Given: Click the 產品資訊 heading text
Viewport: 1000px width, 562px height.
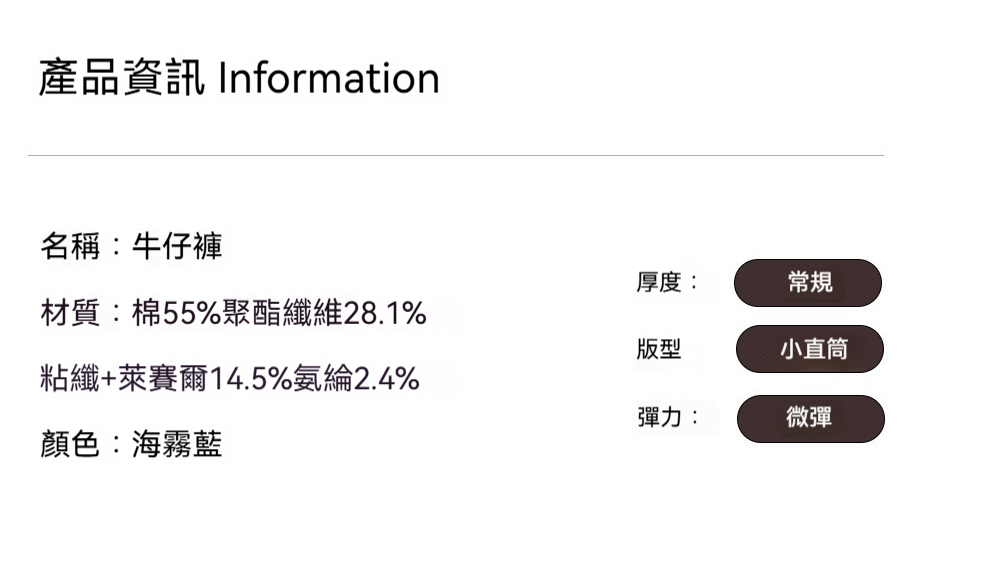Looking at the screenshot, I should pyautogui.click(x=121, y=79).
